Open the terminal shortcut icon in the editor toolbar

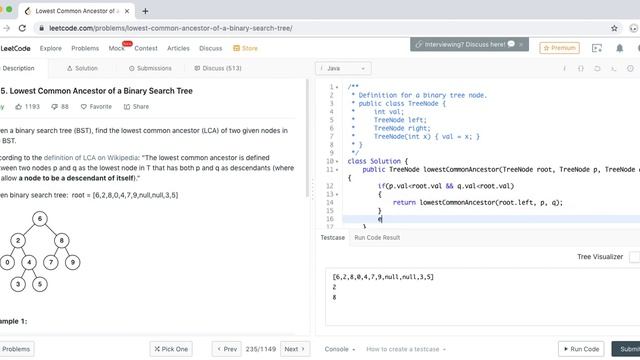pos(613,69)
